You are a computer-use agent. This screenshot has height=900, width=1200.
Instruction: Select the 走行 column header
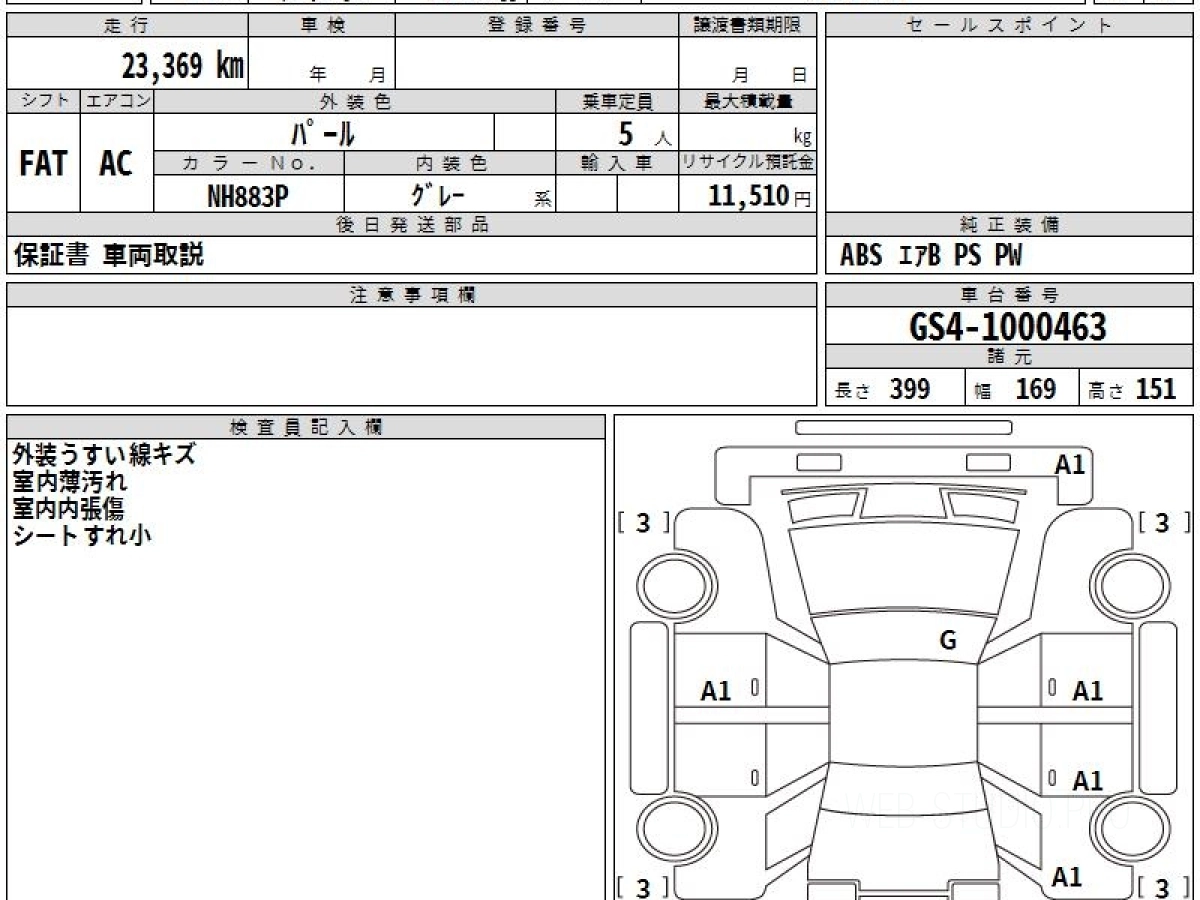coord(127,26)
